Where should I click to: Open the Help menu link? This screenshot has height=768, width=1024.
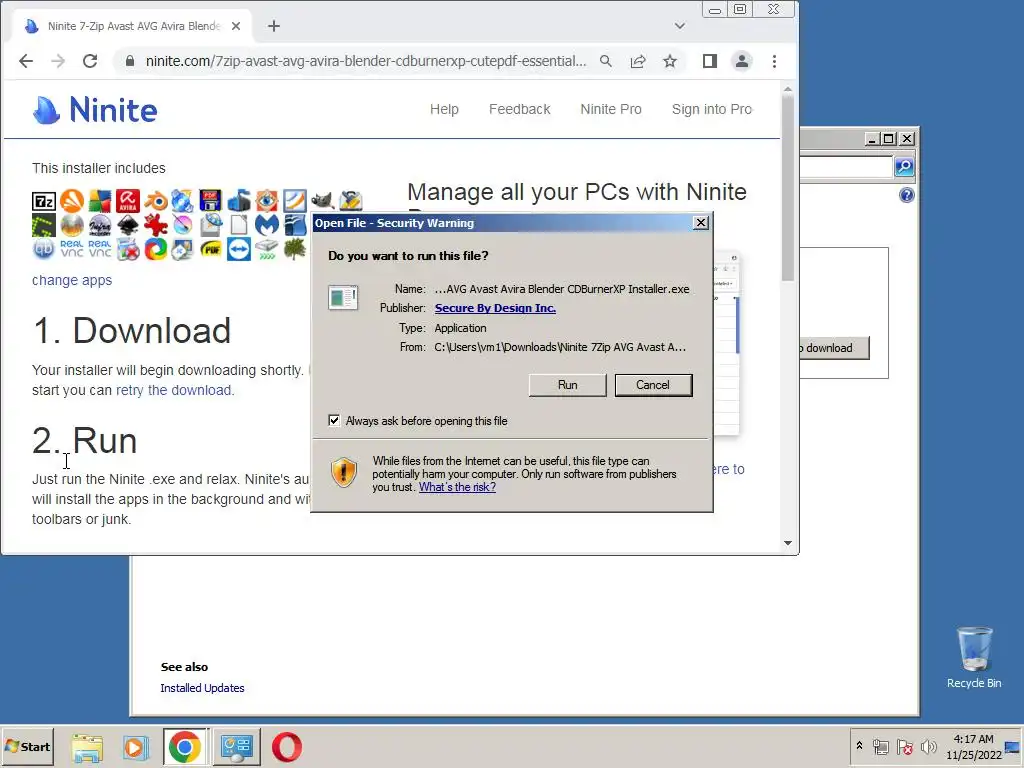[444, 109]
